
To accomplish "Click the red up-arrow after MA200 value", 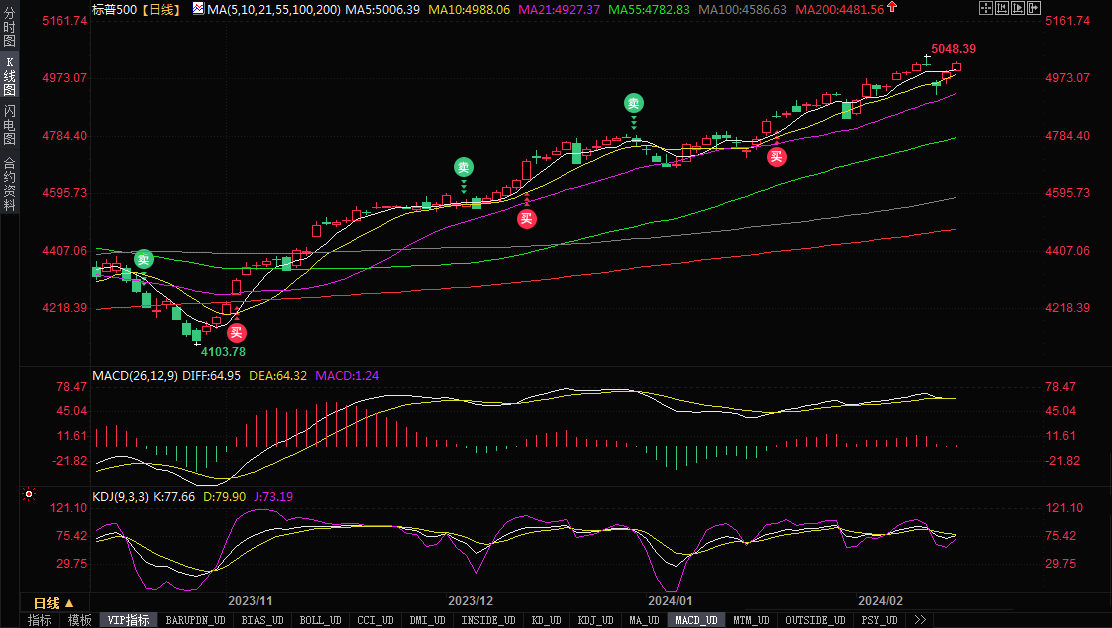I will [892, 8].
